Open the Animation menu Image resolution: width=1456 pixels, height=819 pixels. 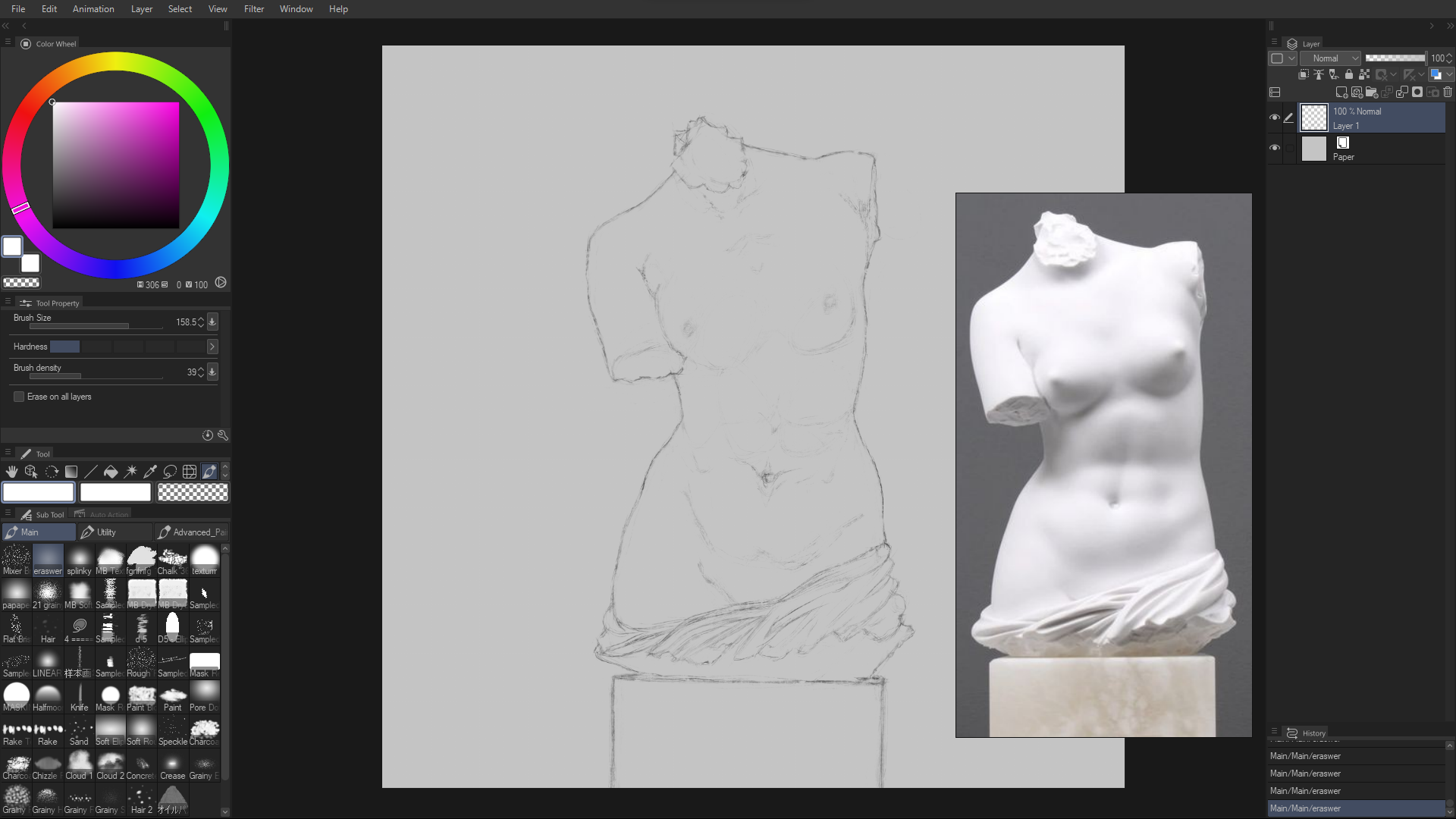(93, 9)
